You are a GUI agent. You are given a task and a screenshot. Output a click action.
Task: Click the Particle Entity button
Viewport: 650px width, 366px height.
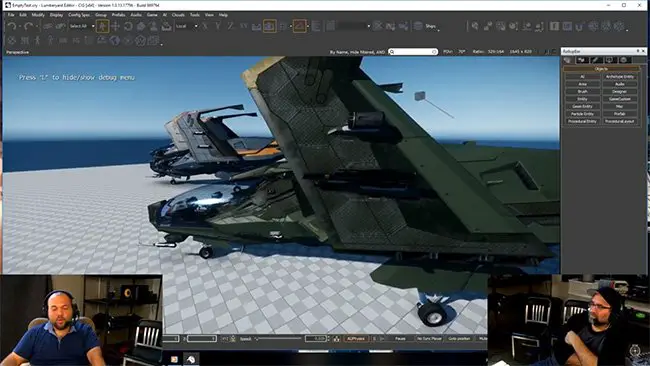[582, 114]
